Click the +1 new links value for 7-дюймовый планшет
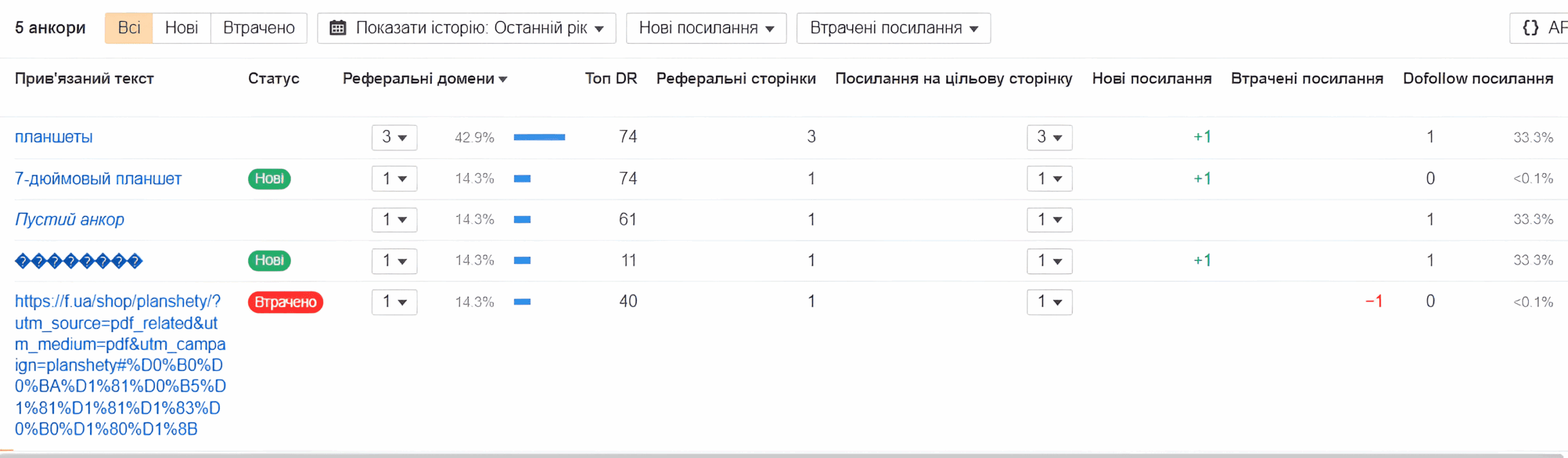Screen dimensions: 1568x458 click(x=1202, y=178)
